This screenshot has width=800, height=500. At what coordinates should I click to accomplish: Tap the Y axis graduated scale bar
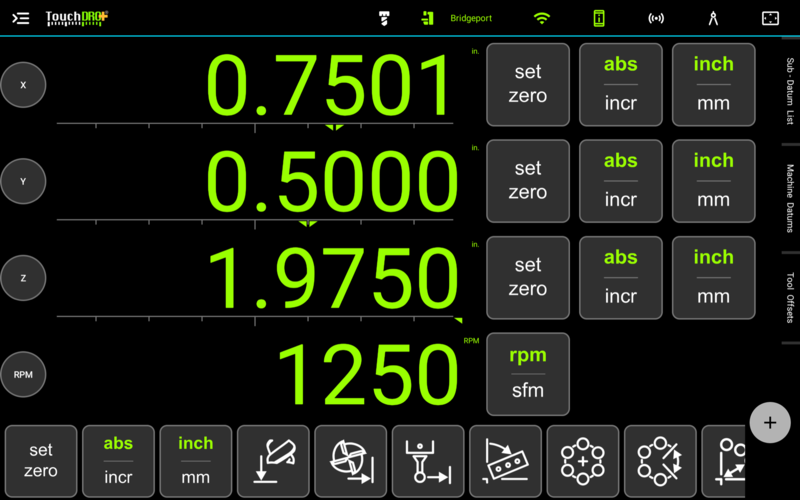click(x=255, y=222)
